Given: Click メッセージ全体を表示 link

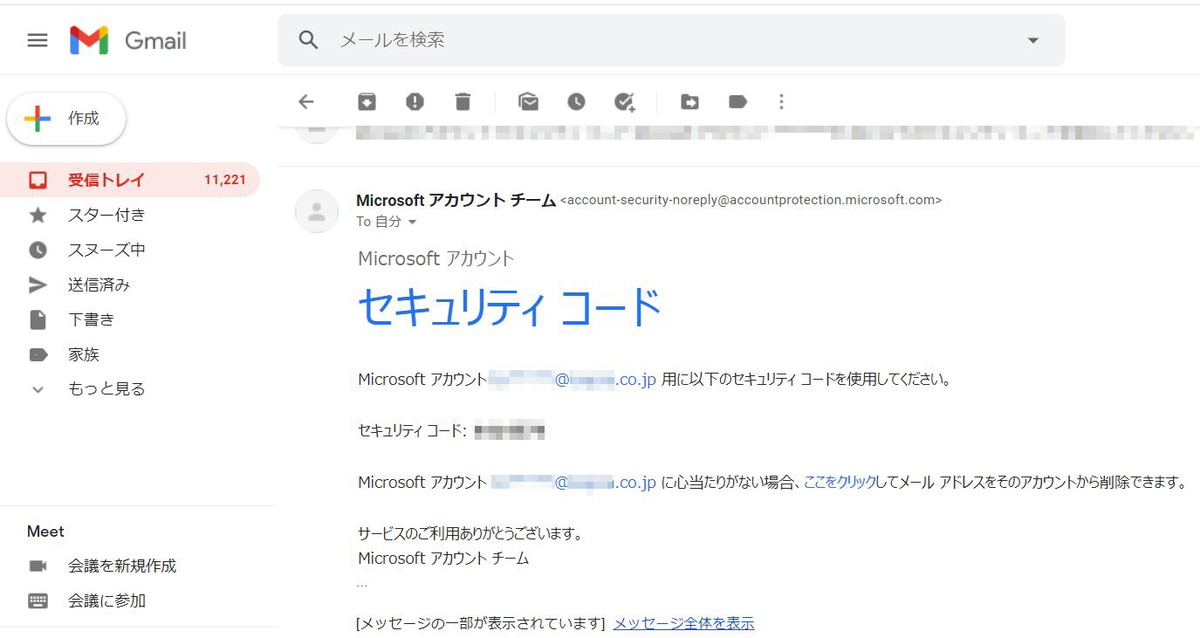Looking at the screenshot, I should 684,623.
